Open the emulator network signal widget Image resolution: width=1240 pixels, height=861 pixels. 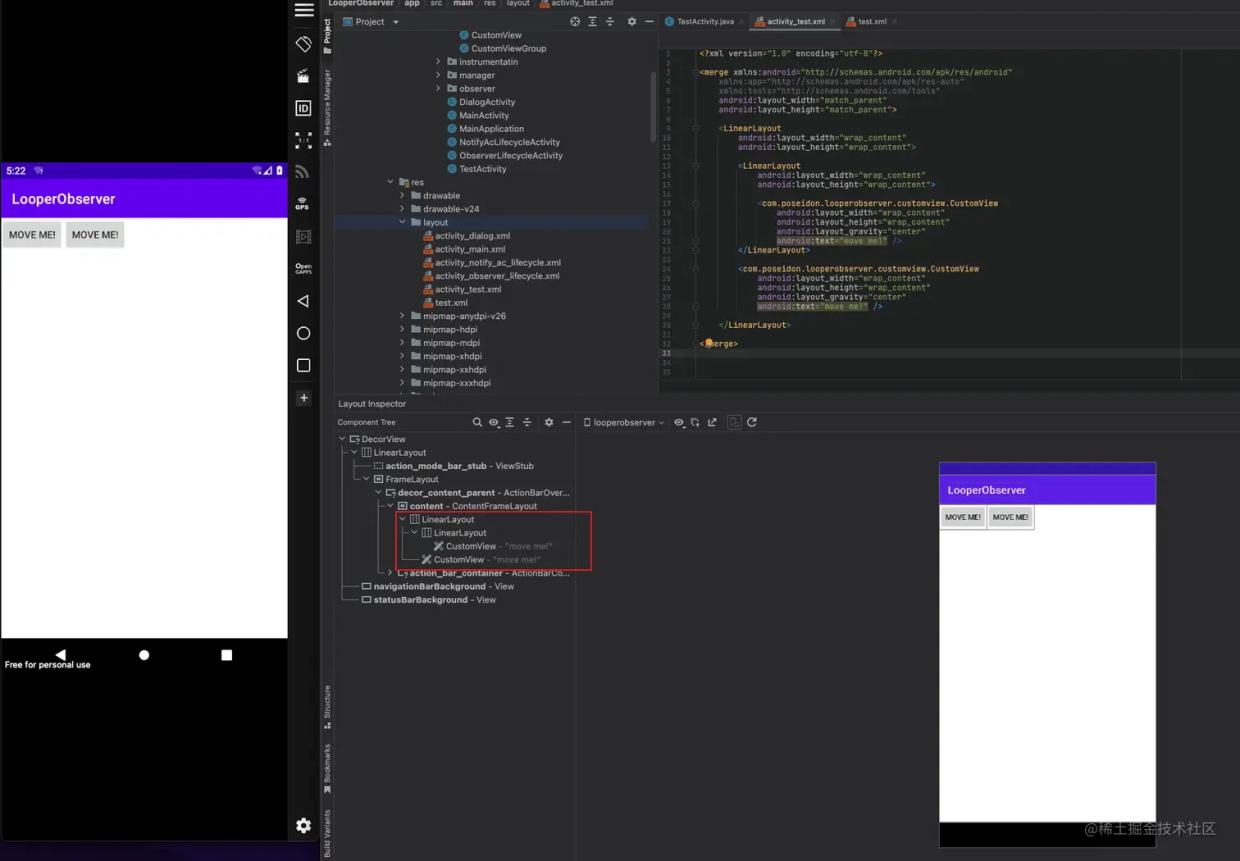coord(304,172)
